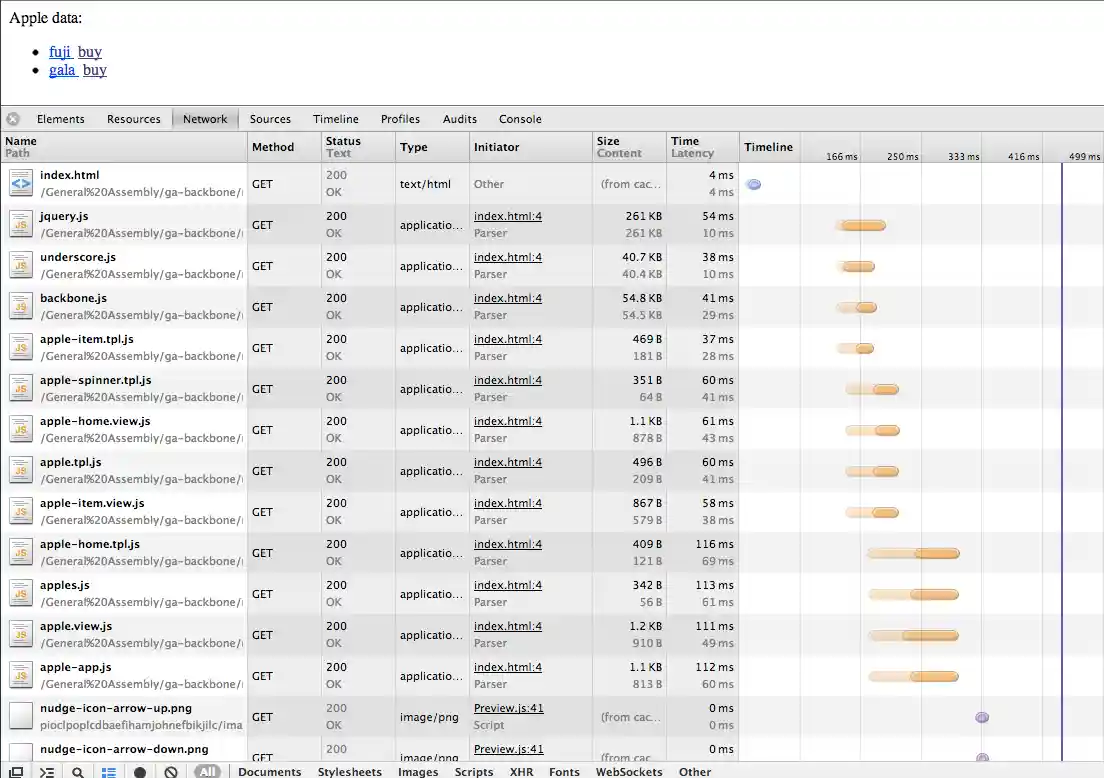Open the Console tab
1104x778 pixels.
[x=520, y=119]
